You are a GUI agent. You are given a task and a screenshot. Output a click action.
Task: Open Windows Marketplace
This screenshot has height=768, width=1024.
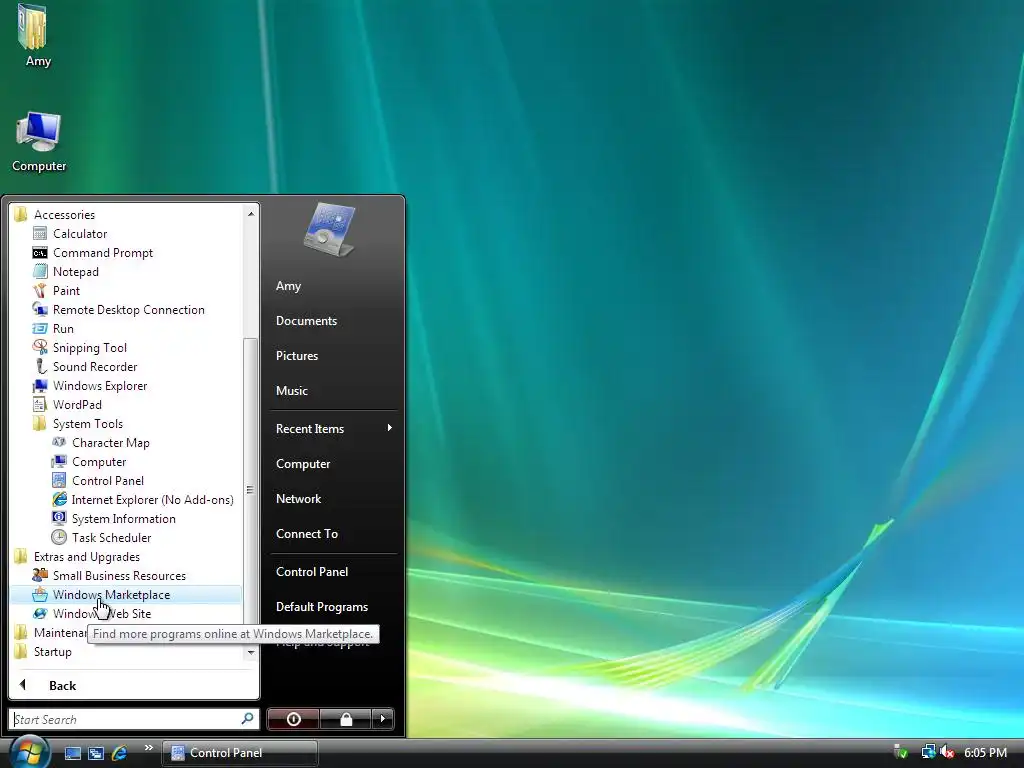[x=125, y=594]
